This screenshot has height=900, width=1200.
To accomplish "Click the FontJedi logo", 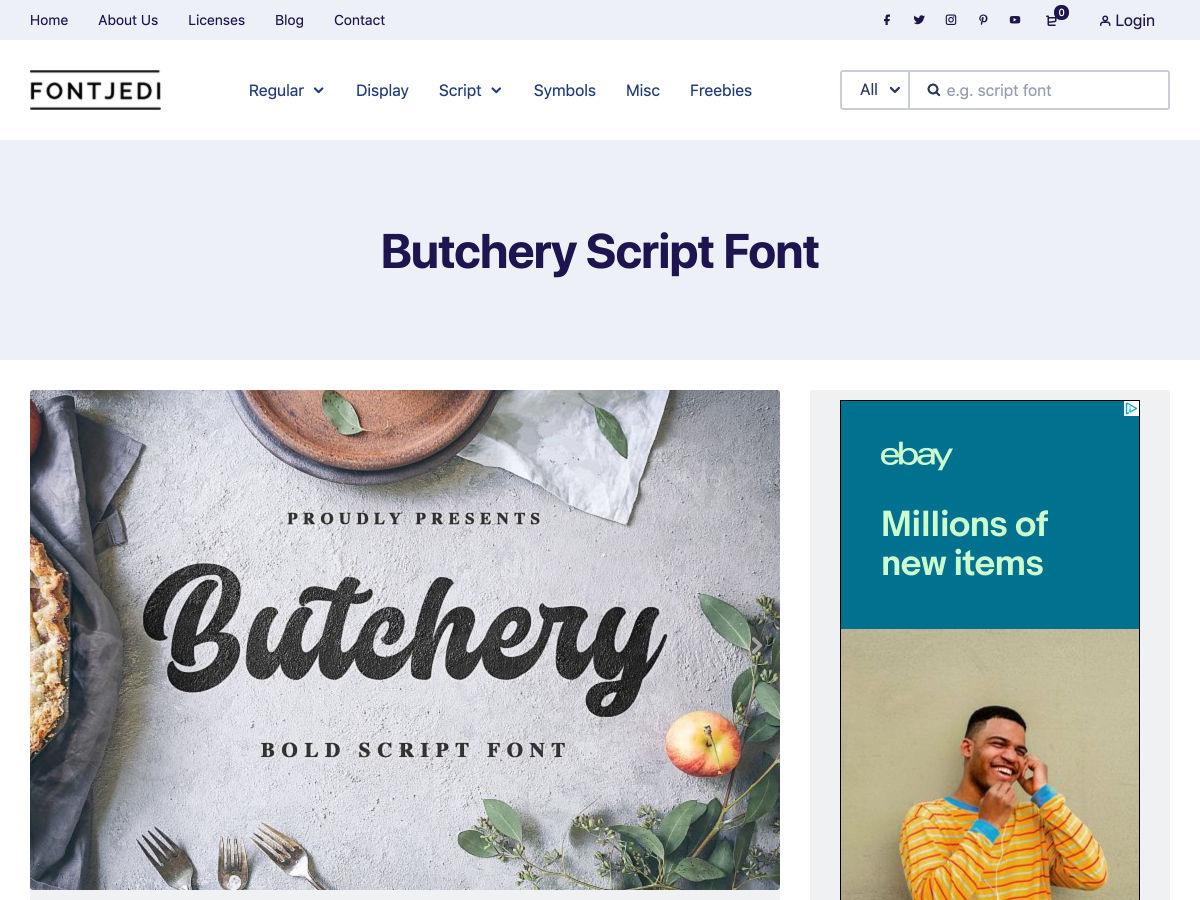I will (95, 90).
